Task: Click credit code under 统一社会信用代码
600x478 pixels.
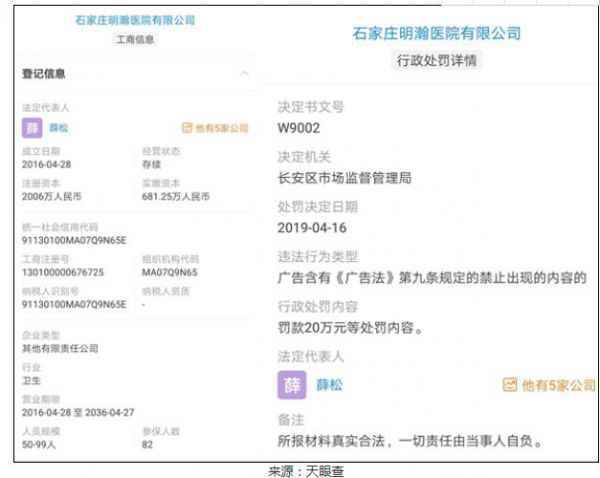Action: pyautogui.click(x=74, y=240)
